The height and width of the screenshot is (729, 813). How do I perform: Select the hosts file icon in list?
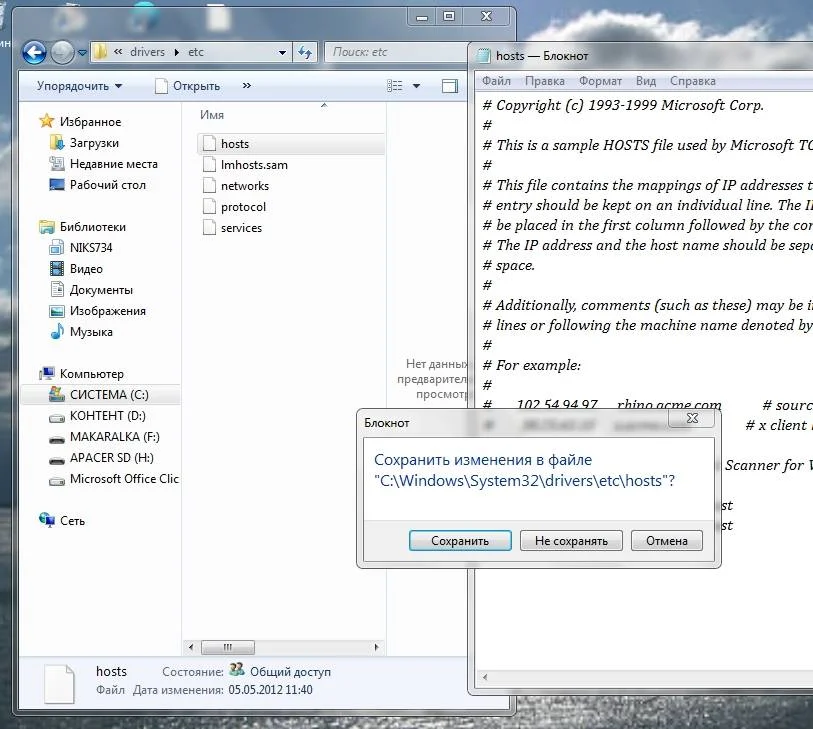[x=209, y=144]
